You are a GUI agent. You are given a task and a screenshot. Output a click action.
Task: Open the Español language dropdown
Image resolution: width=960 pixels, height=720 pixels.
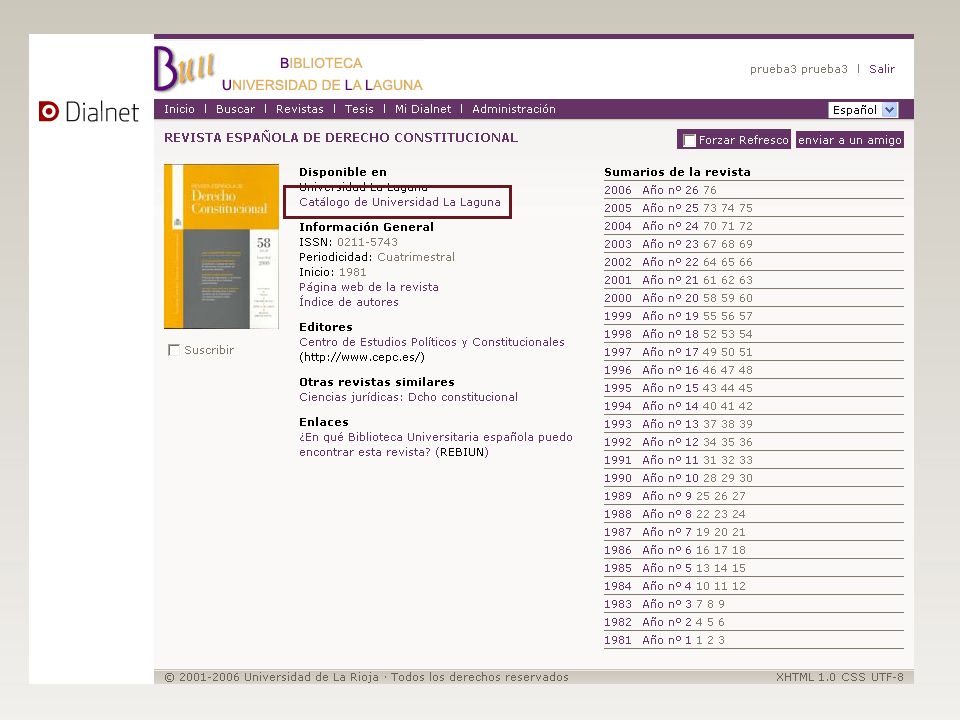863,110
